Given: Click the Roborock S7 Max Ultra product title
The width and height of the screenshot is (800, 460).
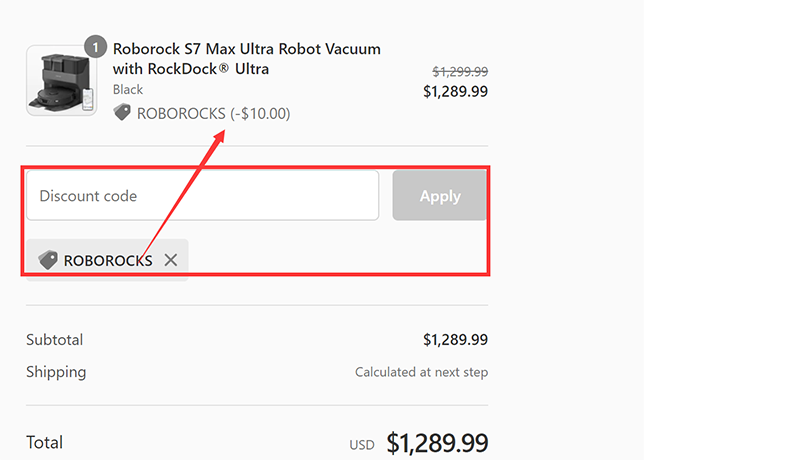Looking at the screenshot, I should (246, 59).
